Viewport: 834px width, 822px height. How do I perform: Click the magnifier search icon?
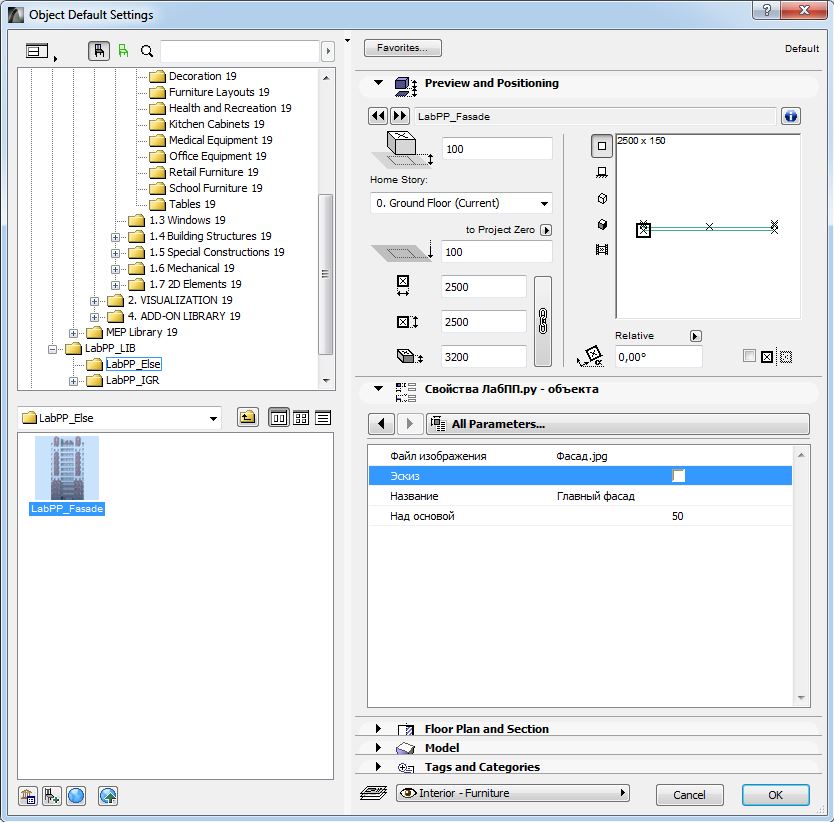pyautogui.click(x=147, y=51)
